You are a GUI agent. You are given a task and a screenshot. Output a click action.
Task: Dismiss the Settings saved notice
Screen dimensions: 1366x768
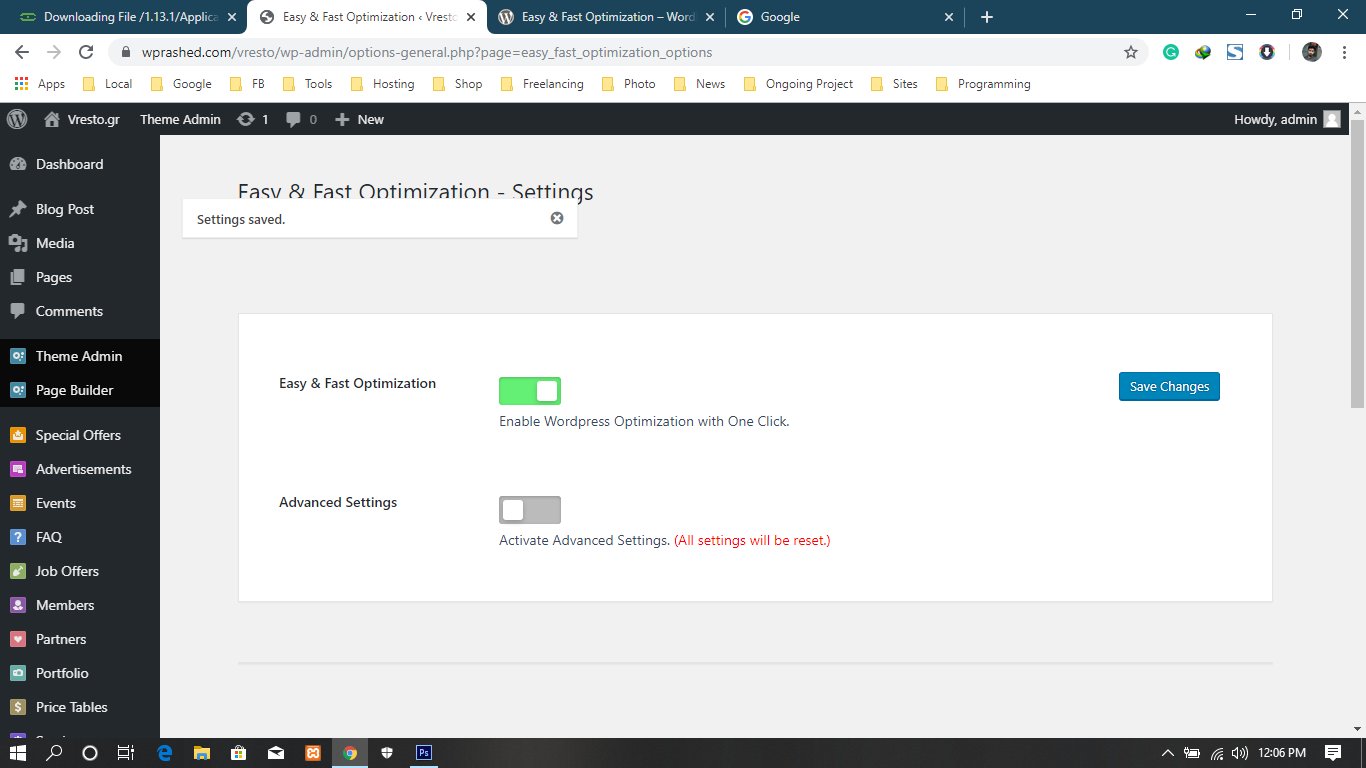[x=557, y=218]
